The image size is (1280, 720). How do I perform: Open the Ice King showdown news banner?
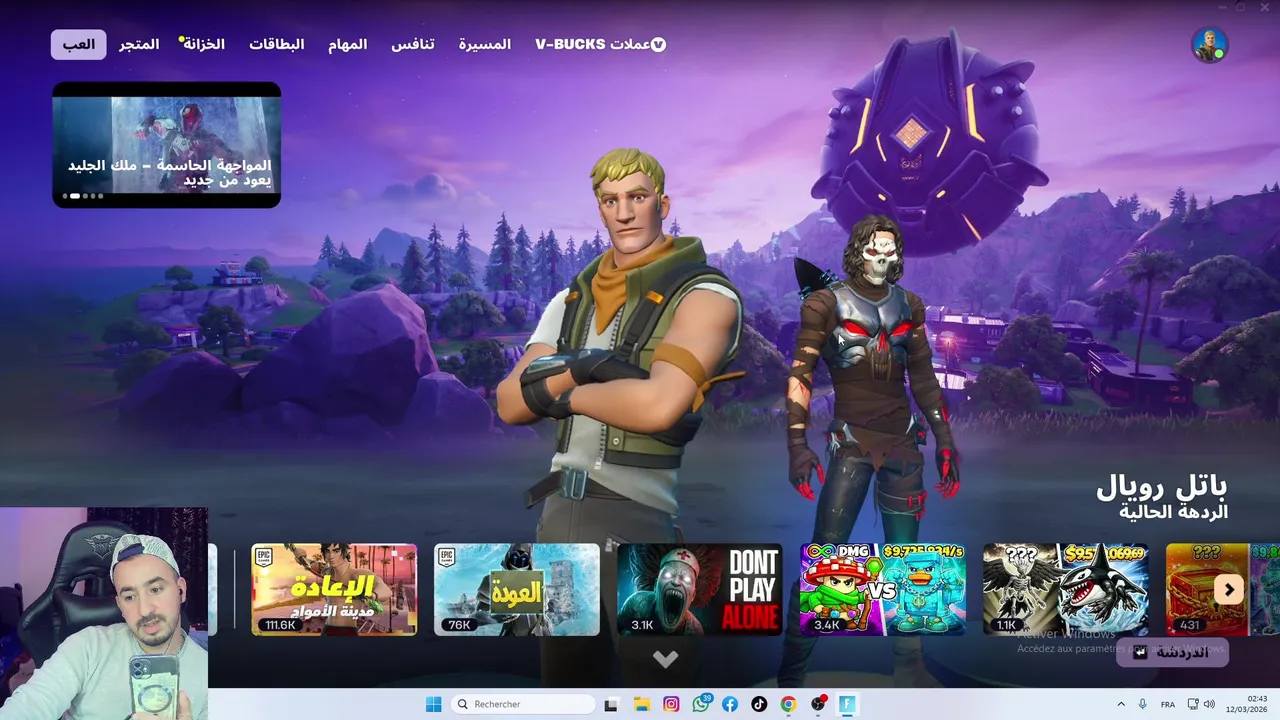[167, 145]
